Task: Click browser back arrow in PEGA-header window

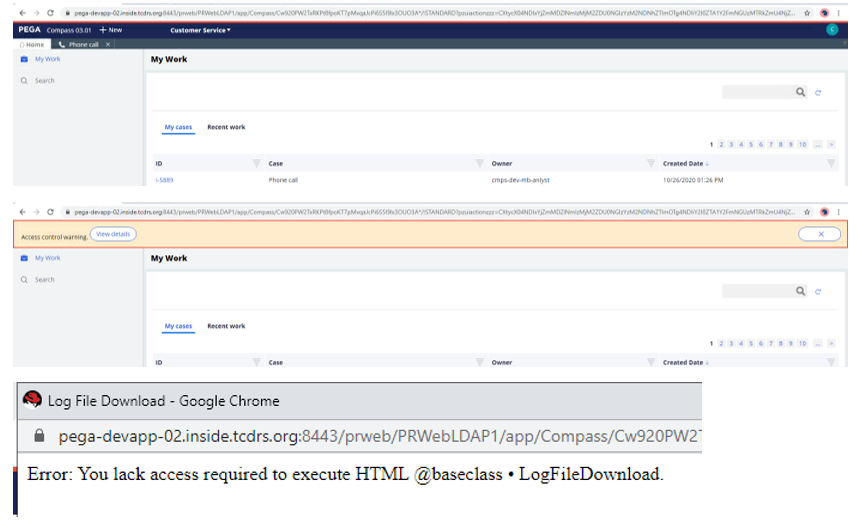Action: pos(22,13)
